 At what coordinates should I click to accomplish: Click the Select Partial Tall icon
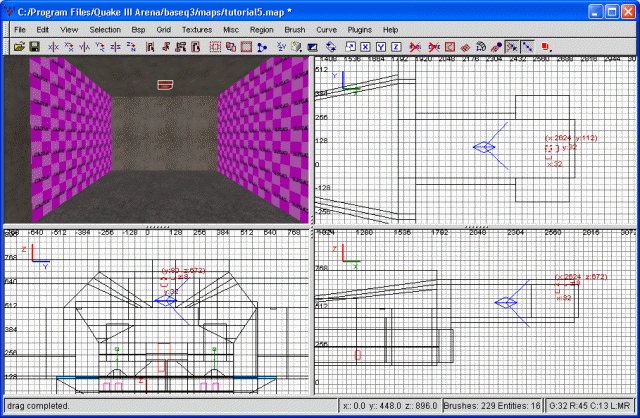pyautogui.click(x=180, y=47)
